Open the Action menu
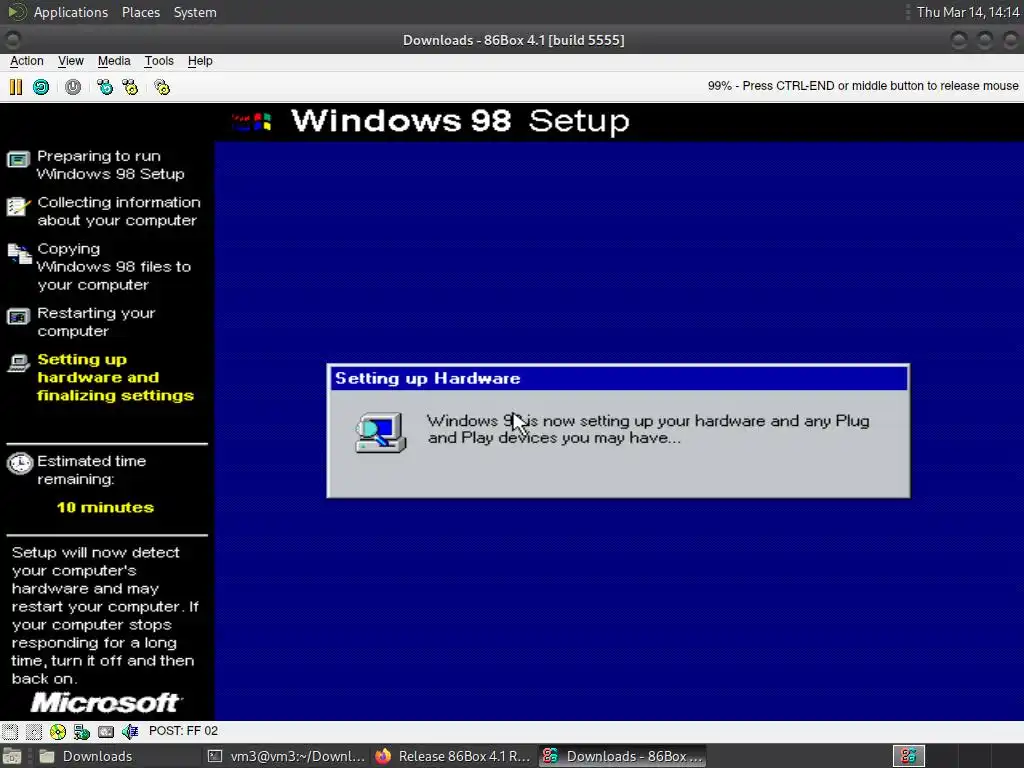The image size is (1024, 768). 27,61
